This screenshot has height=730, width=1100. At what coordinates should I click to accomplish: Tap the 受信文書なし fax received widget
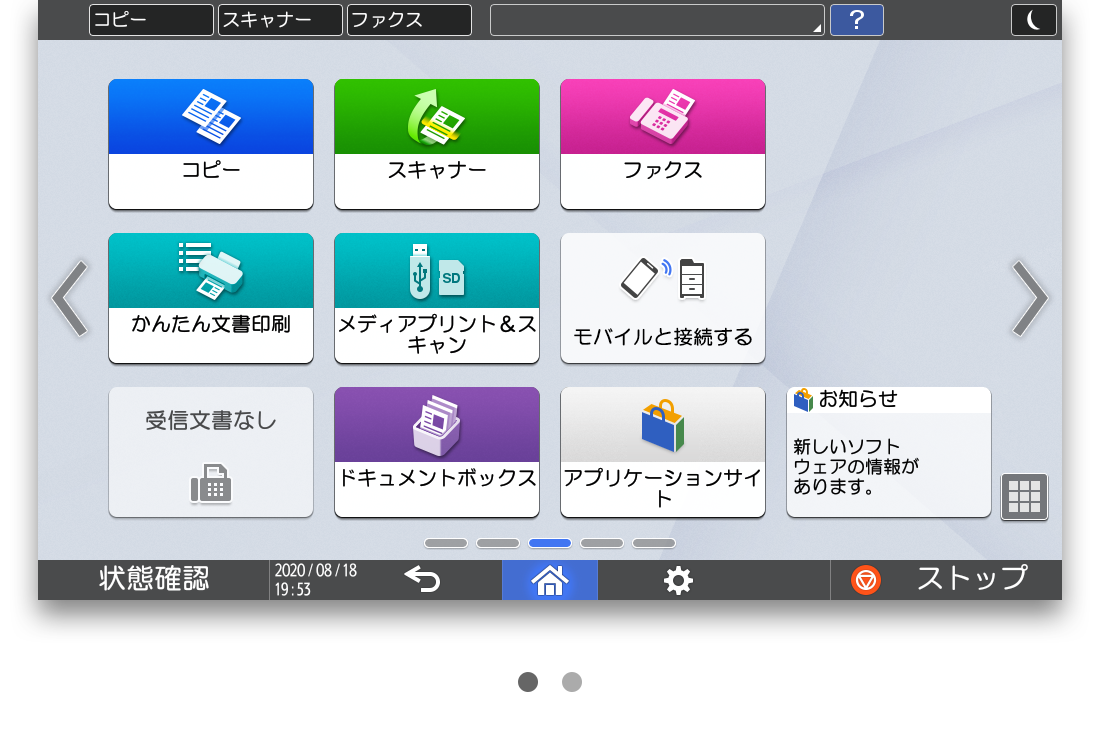pyautogui.click(x=211, y=452)
